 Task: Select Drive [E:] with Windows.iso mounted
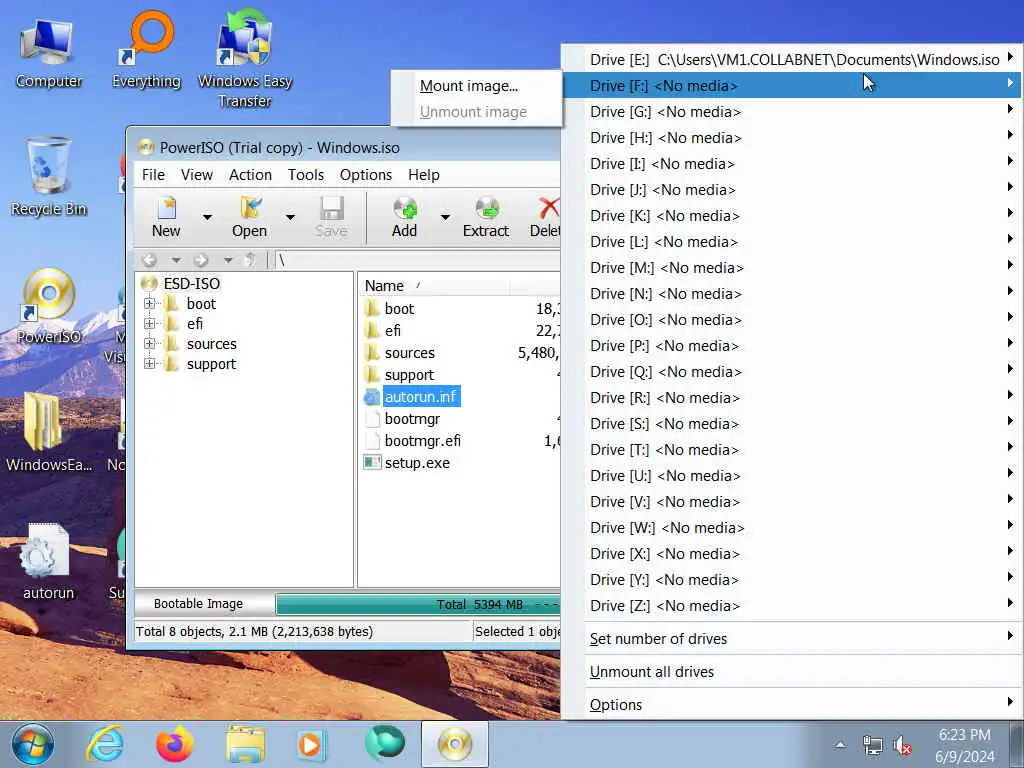[792, 59]
